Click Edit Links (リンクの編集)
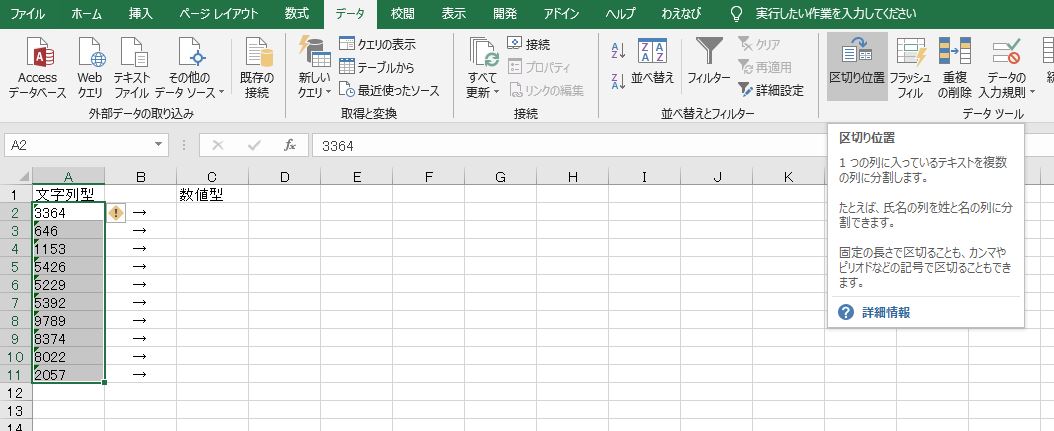Image resolution: width=1054 pixels, height=431 pixels. pos(546,90)
